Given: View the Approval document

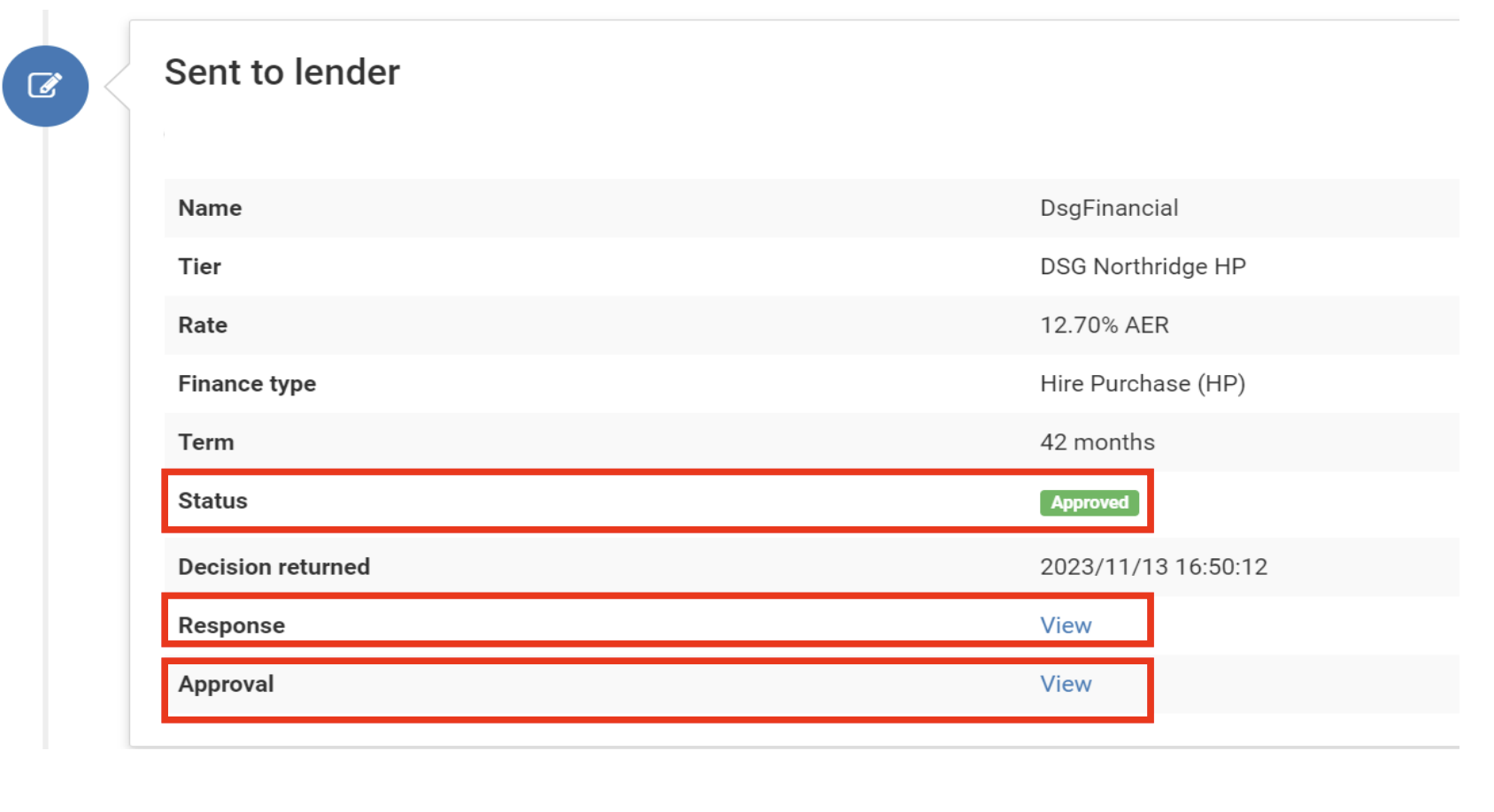Looking at the screenshot, I should click(x=1066, y=683).
